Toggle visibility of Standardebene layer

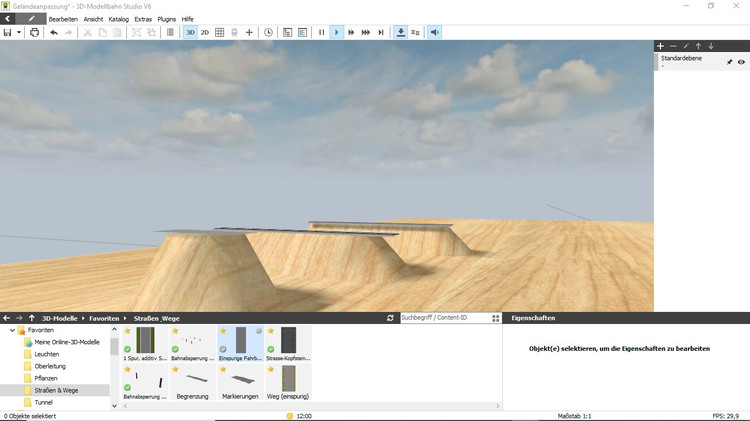741,62
